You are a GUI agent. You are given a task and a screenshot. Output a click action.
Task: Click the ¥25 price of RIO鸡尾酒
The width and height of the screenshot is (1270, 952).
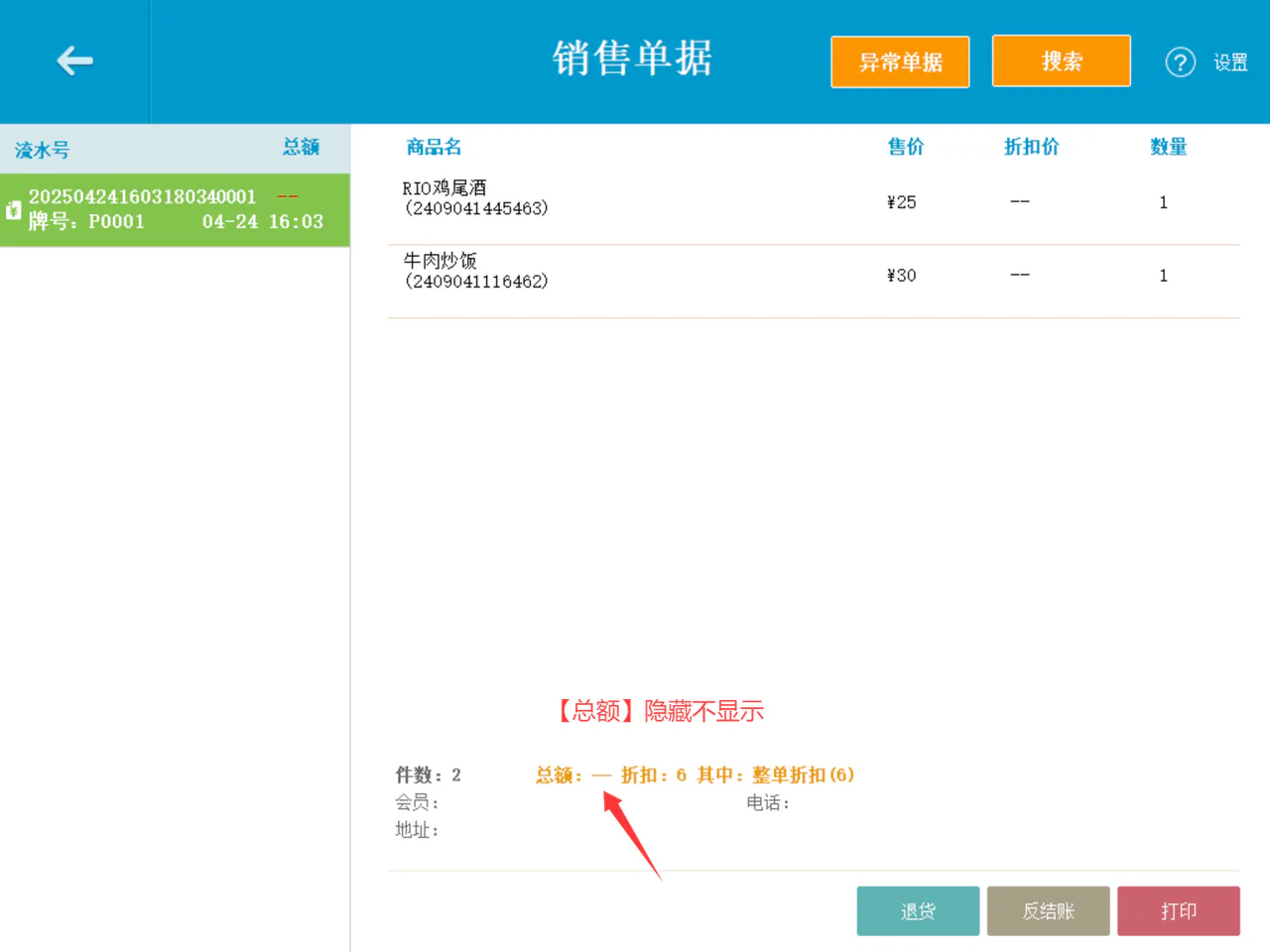(x=901, y=202)
